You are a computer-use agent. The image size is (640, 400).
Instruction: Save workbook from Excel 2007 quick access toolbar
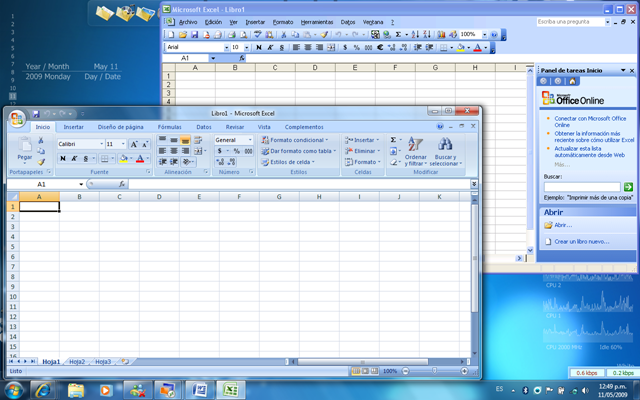(36, 114)
